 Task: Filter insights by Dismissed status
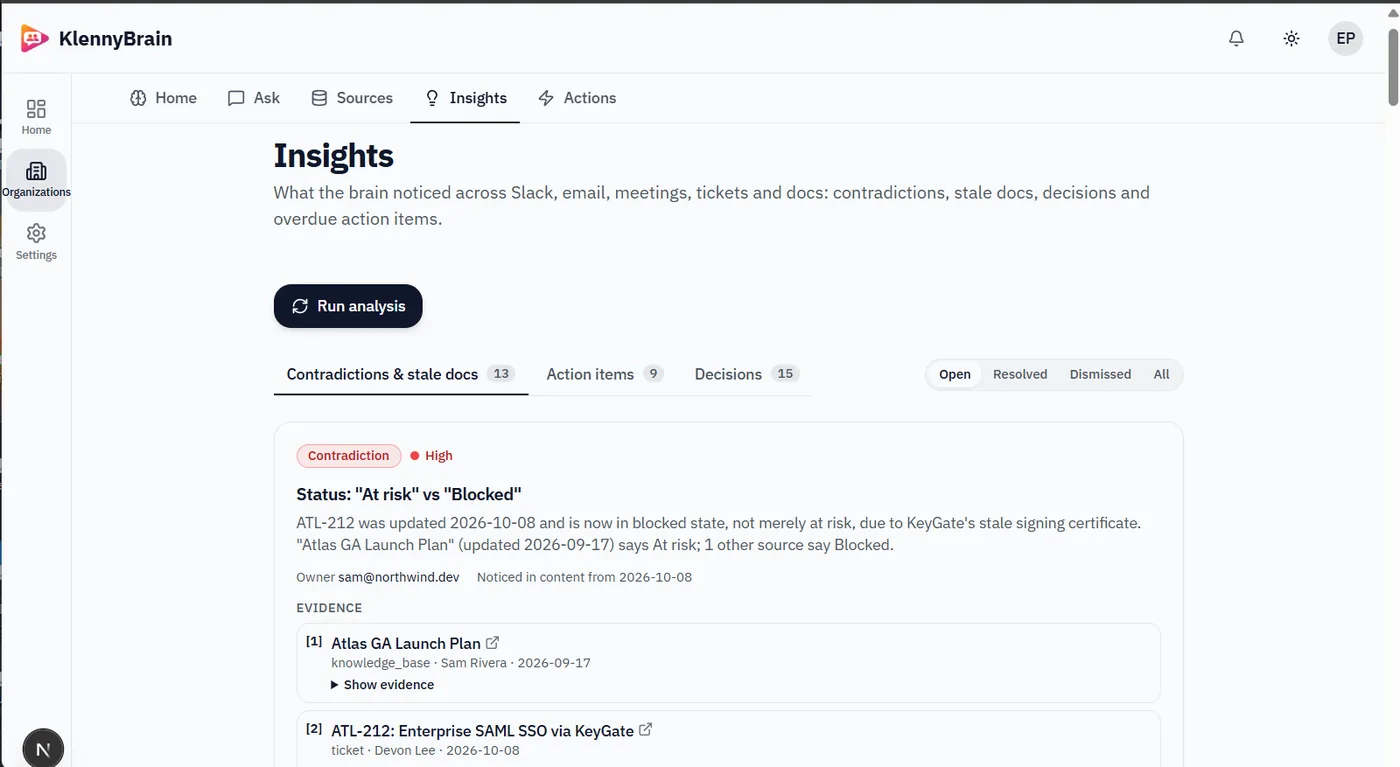[1100, 374]
